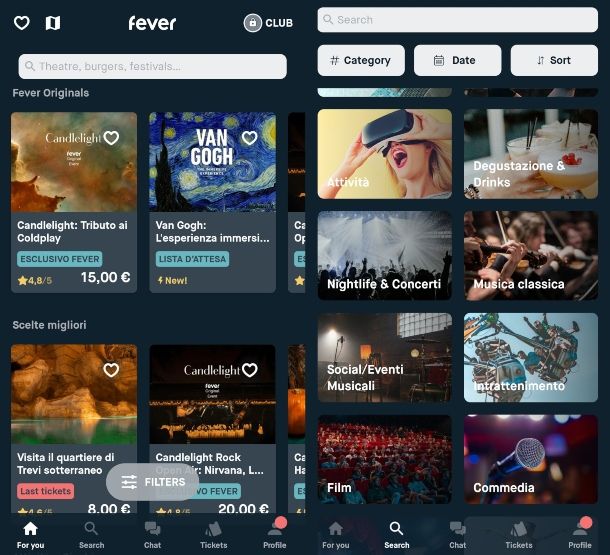
Task: Open the Category filter dropdown
Action: click(x=361, y=60)
